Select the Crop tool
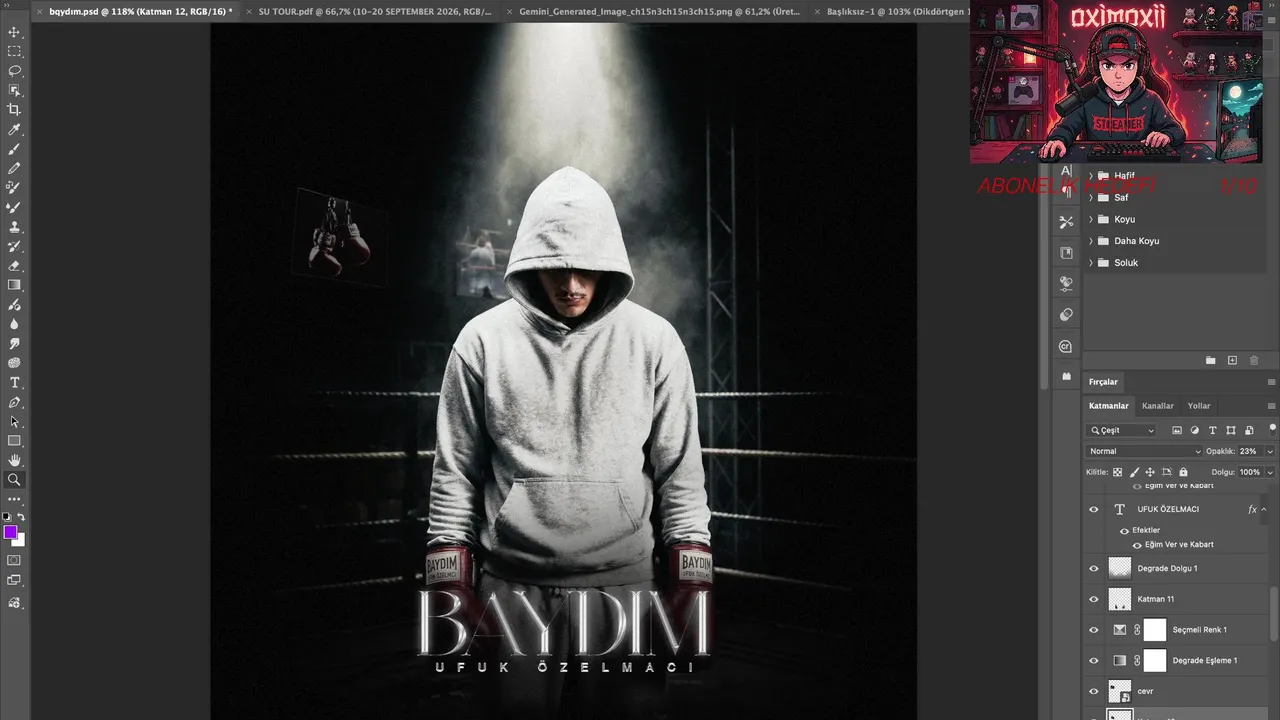This screenshot has width=1280, height=720. pyautogui.click(x=14, y=110)
